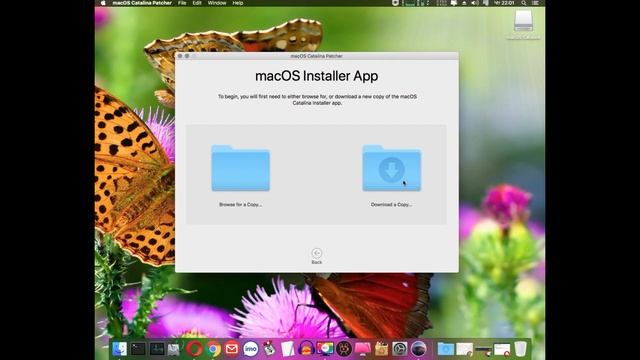Screen dimensions: 640x360
Task: Open Notification Center in the menu bar
Action: click(x=536, y=3)
